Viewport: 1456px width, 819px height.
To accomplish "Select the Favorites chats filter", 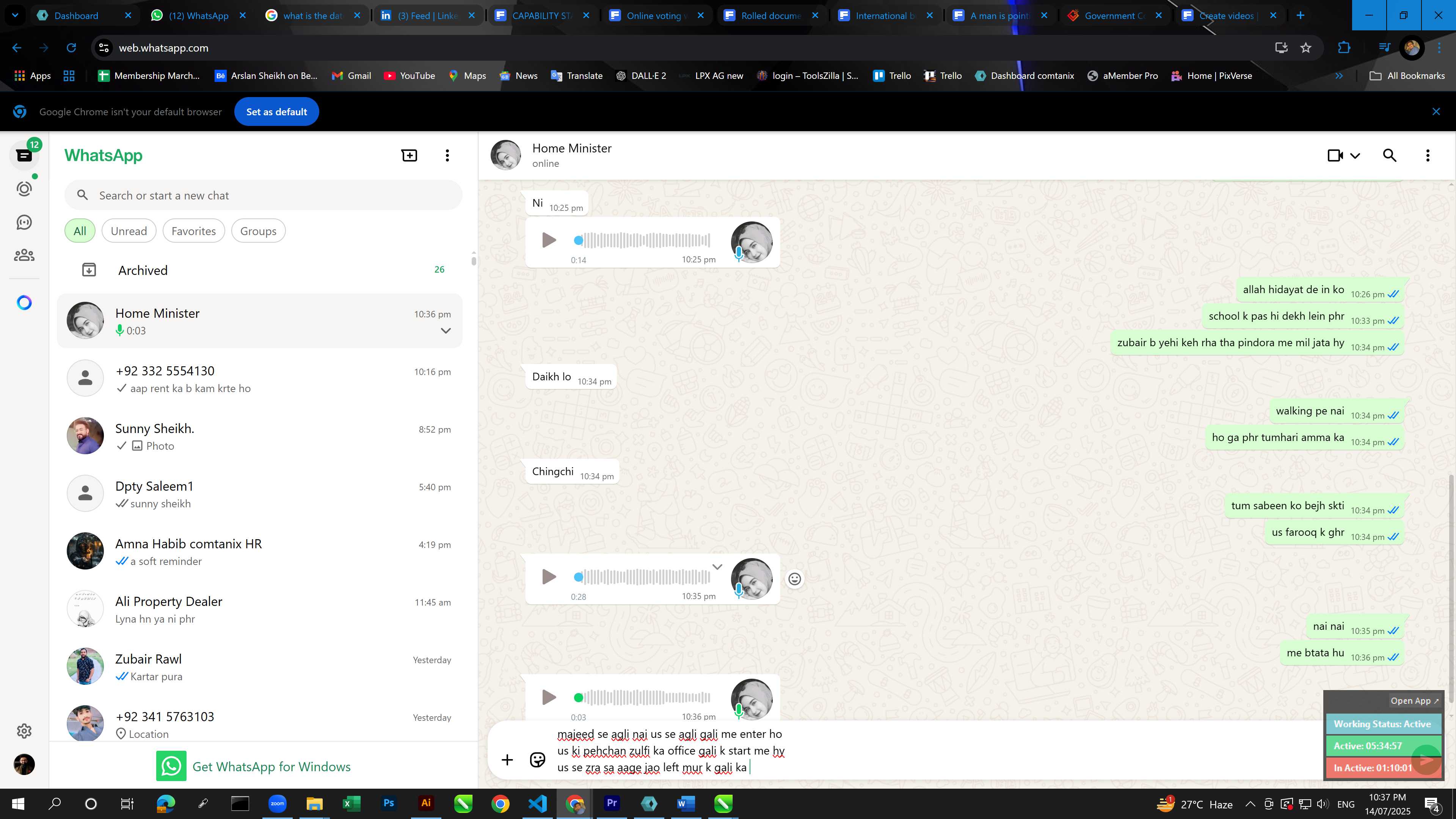I will (x=193, y=231).
